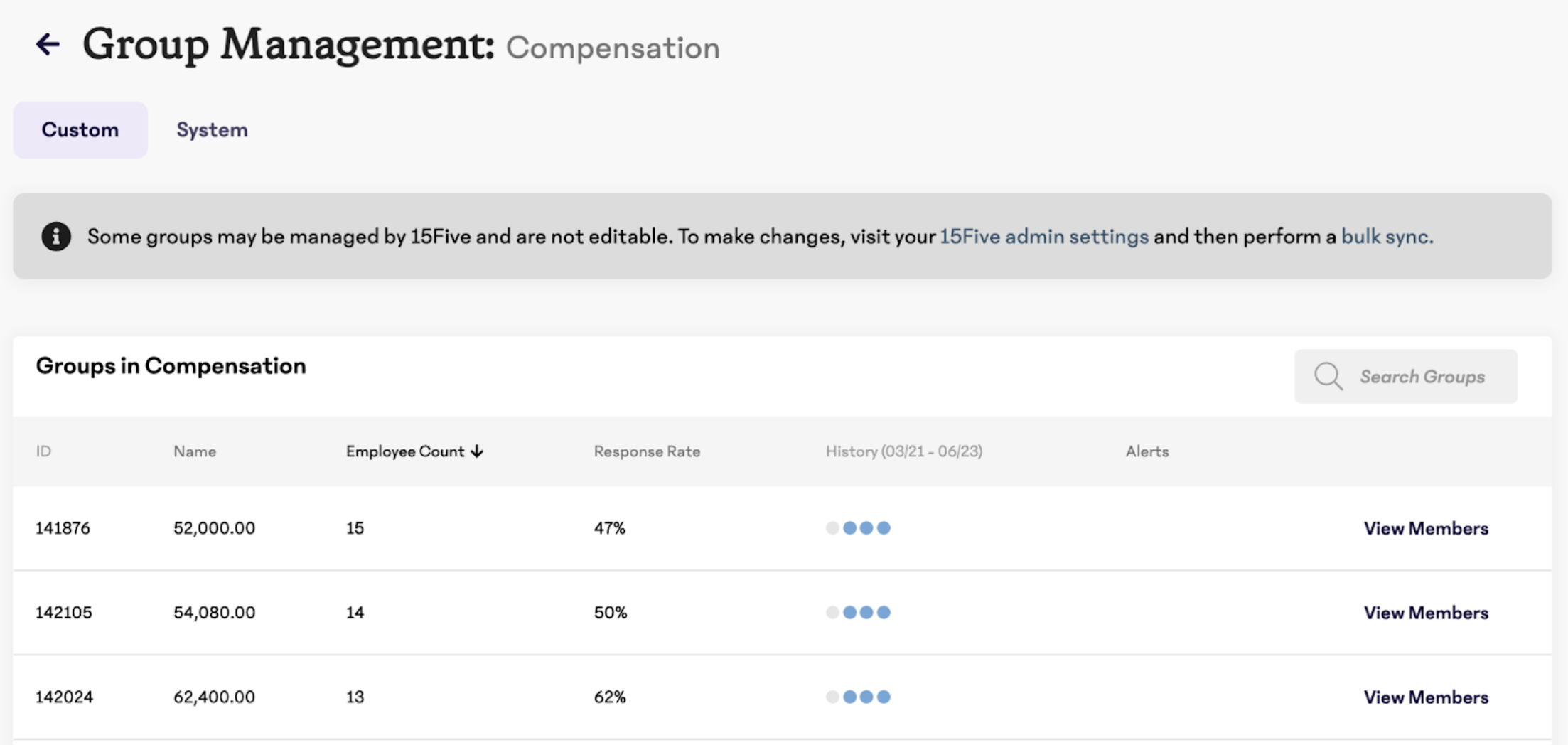Image resolution: width=1568 pixels, height=745 pixels.
Task: Click the history dots for group 142105
Action: (858, 613)
